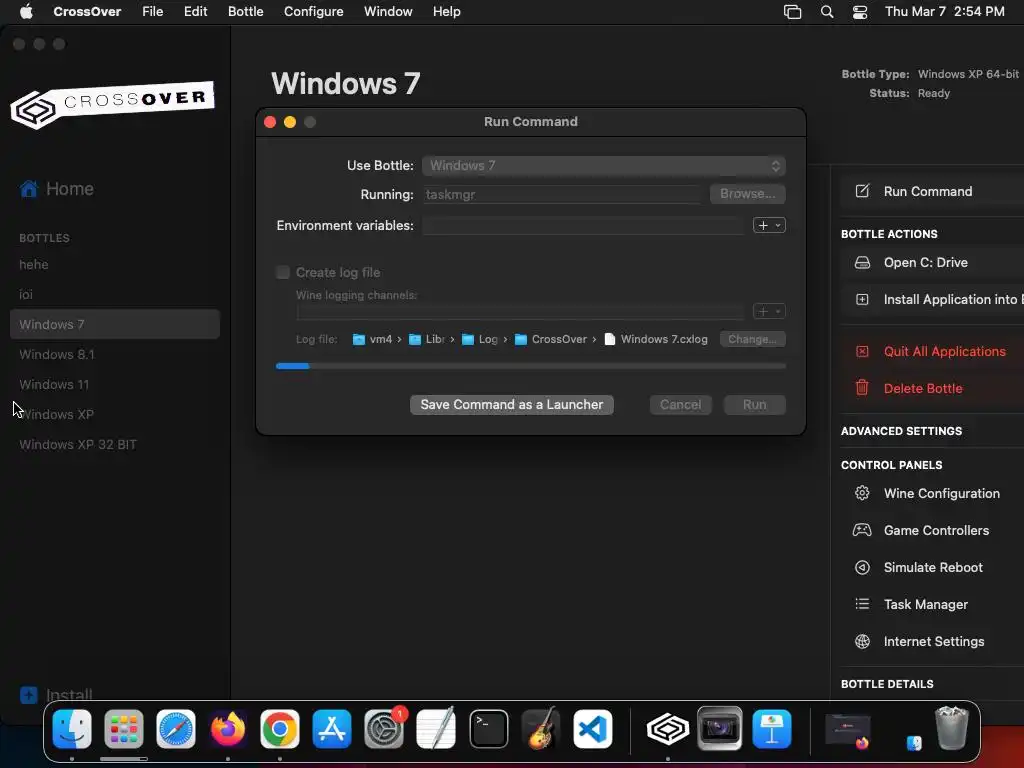Open the File menu
Viewport: 1024px width, 768px height.
(153, 12)
